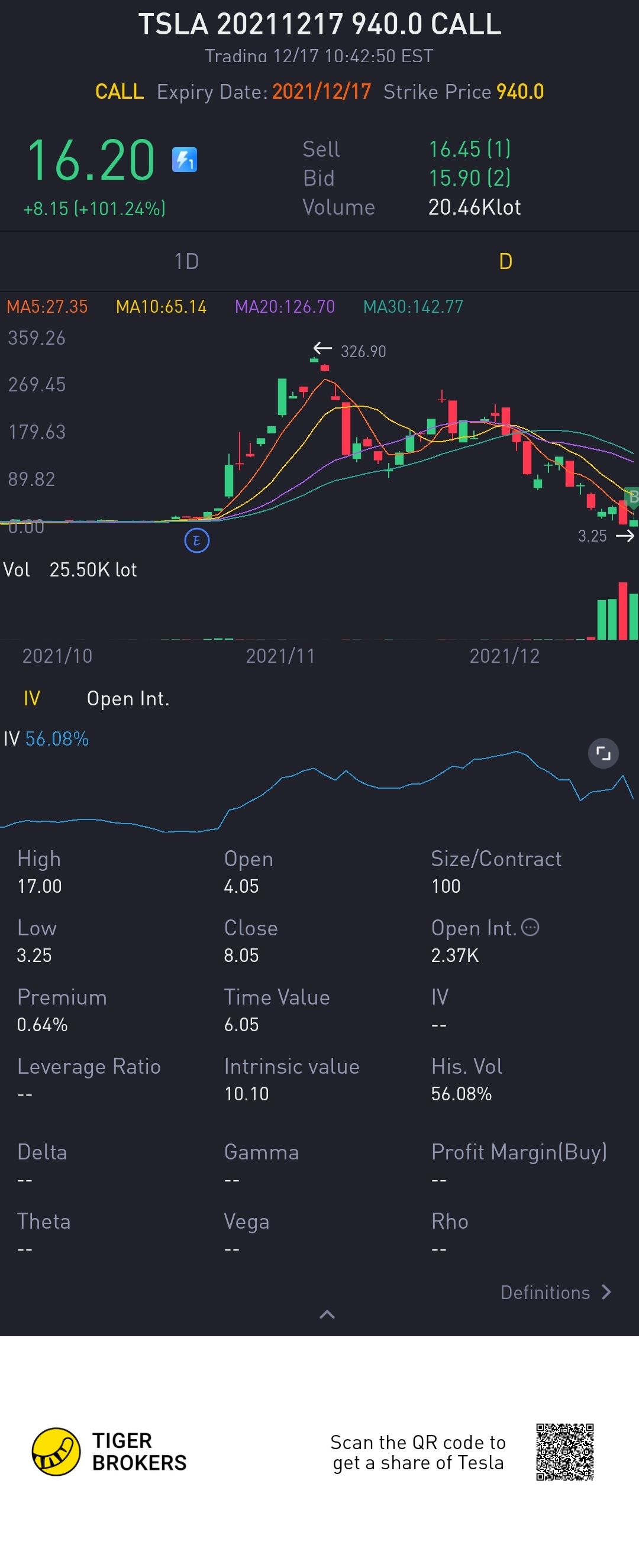The width and height of the screenshot is (639, 1568).
Task: Tap the expiry date 2021/12/17
Action: [x=322, y=92]
